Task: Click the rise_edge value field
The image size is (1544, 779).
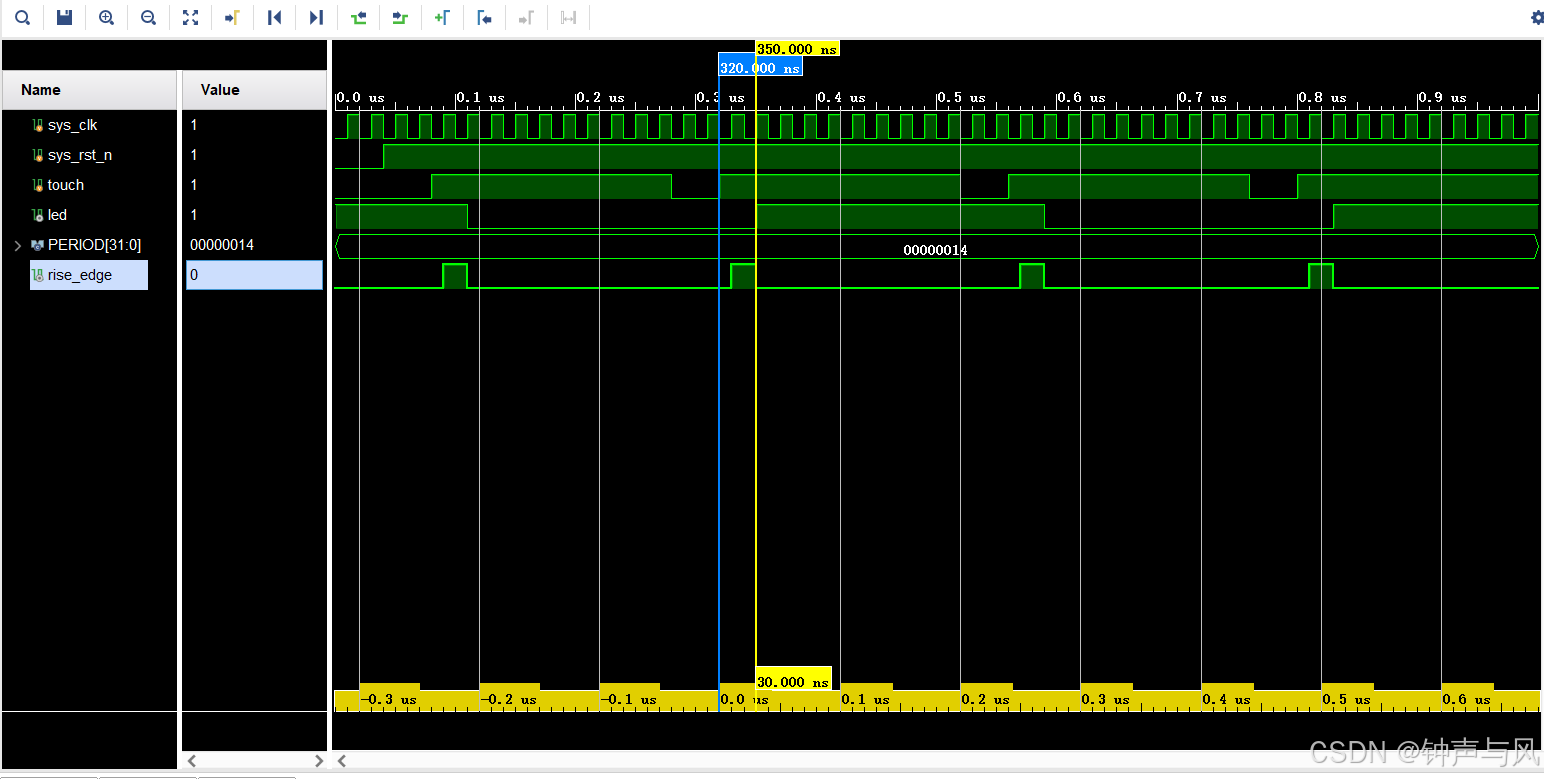Action: click(x=254, y=274)
